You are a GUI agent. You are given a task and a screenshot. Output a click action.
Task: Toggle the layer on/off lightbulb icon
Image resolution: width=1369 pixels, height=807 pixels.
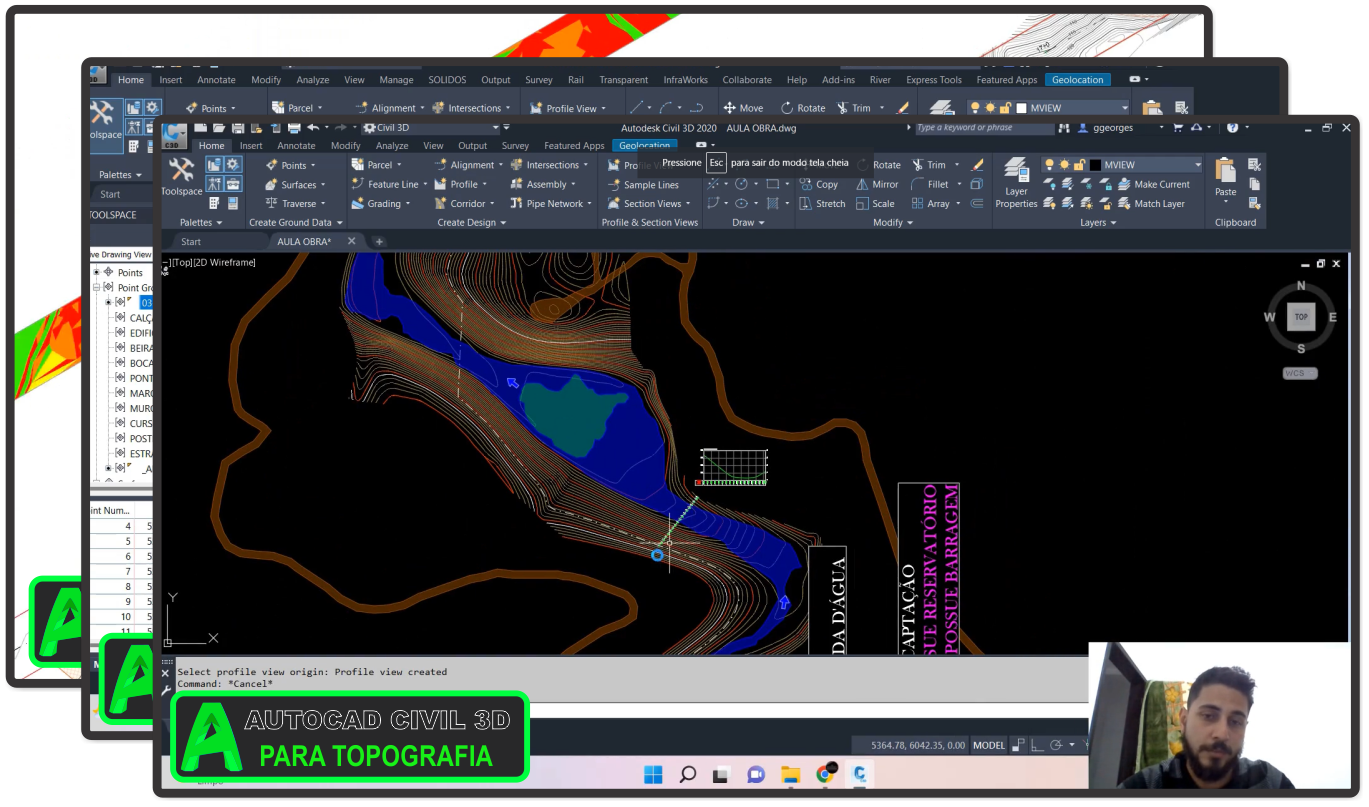point(1049,165)
